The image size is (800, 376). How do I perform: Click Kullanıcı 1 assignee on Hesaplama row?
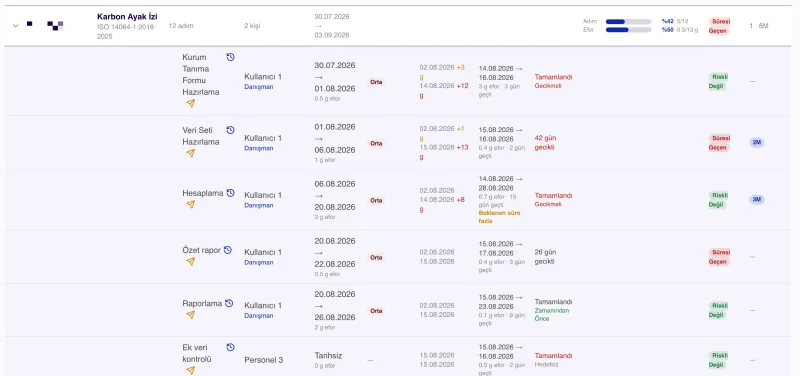tap(263, 195)
